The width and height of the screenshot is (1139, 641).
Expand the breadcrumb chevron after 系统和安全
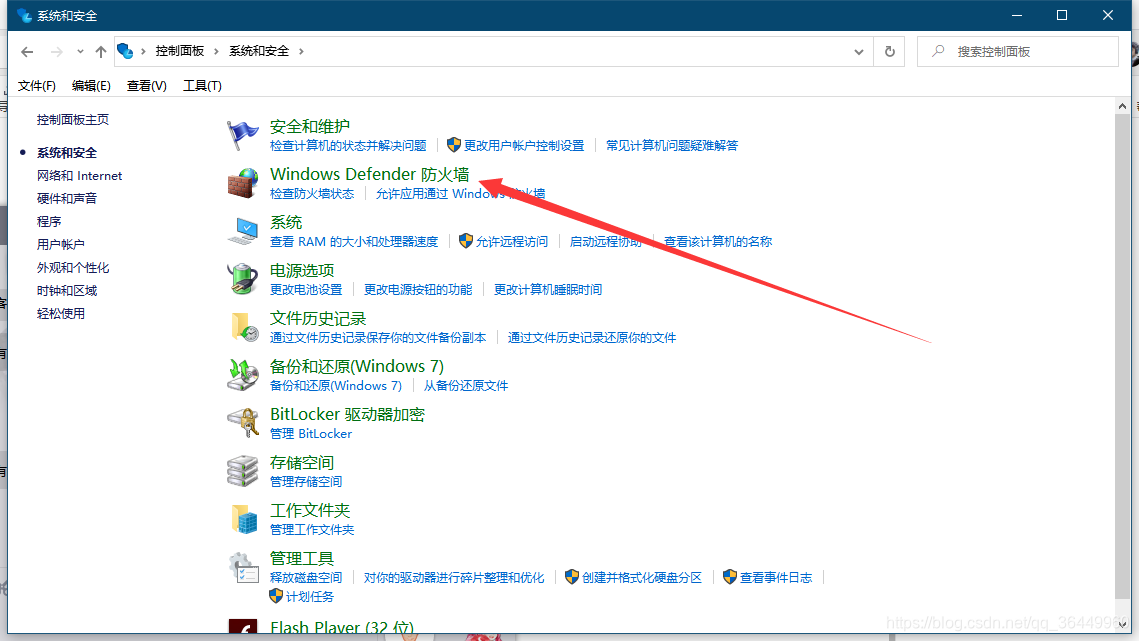tap(301, 51)
